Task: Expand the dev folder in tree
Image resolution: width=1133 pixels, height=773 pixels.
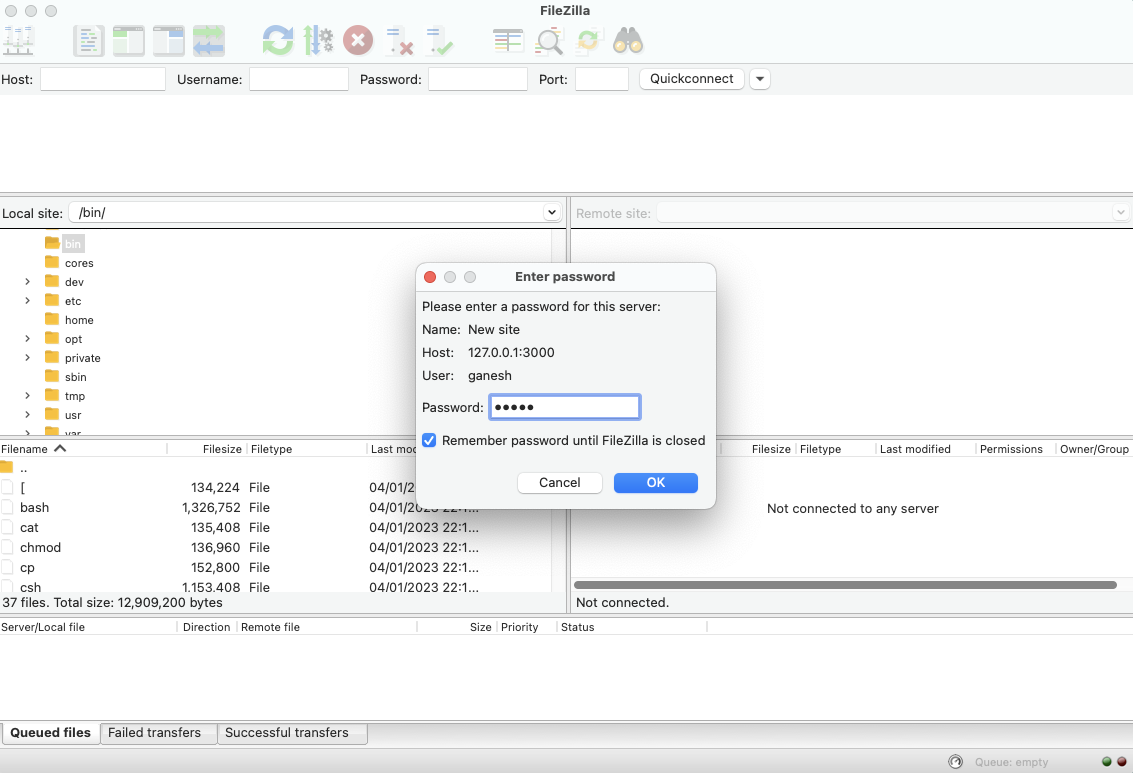Action: point(27,282)
